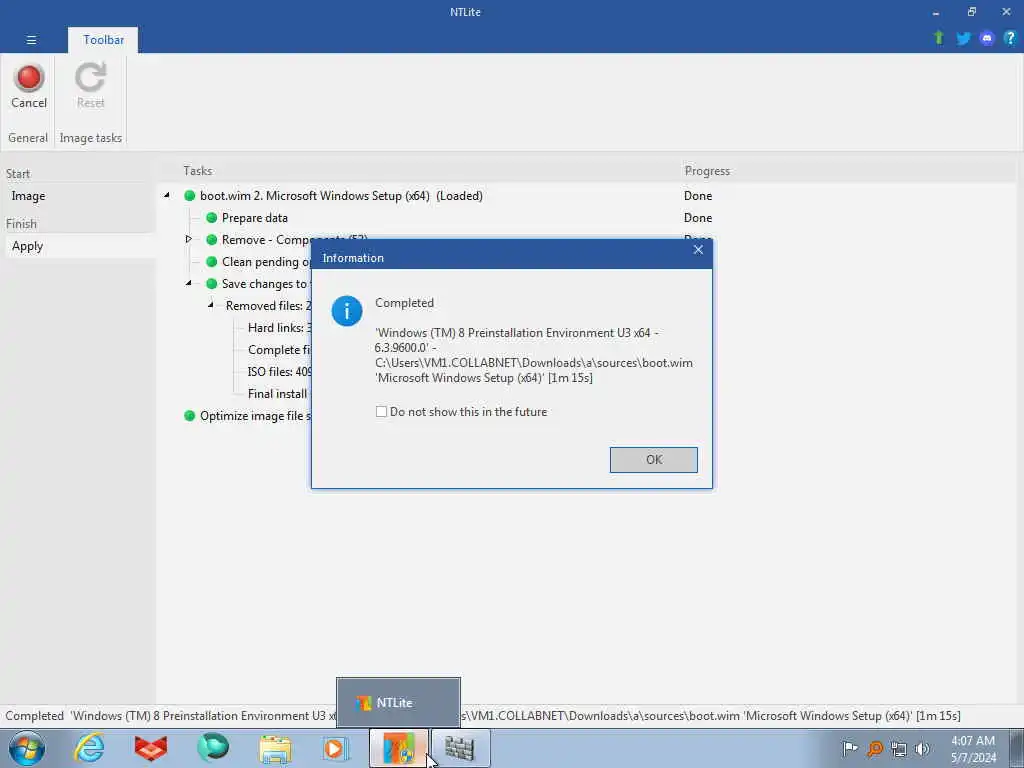The width and height of the screenshot is (1024, 768).
Task: Open the Twitter bird icon link
Action: pyautogui.click(x=963, y=39)
